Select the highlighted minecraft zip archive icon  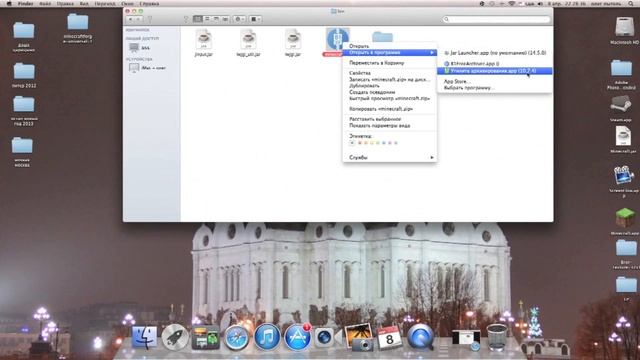(337, 39)
